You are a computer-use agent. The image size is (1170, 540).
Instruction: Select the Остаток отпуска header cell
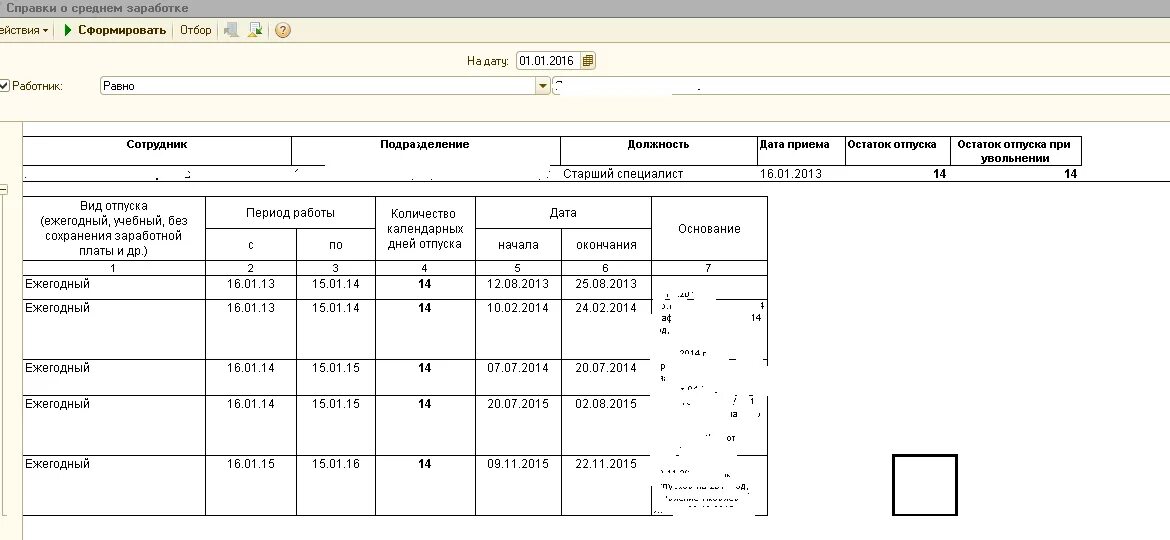897,151
